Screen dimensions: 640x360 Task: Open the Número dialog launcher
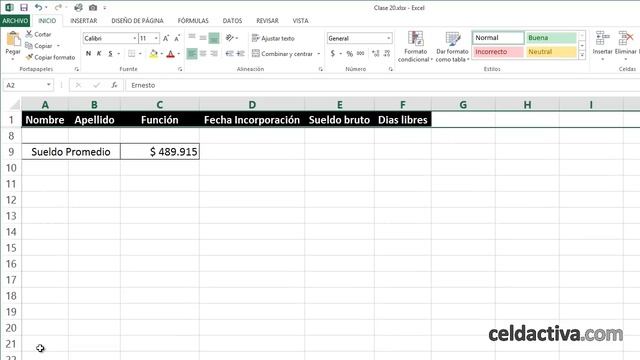click(391, 69)
